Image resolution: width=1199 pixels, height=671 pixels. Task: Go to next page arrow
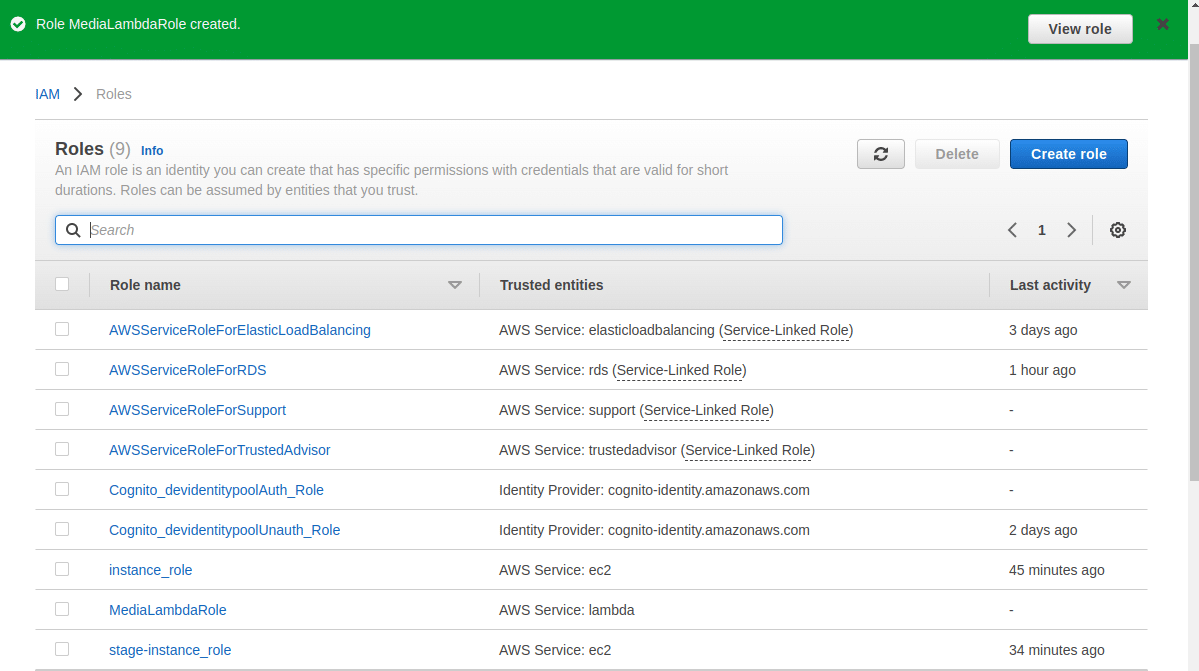(1071, 230)
